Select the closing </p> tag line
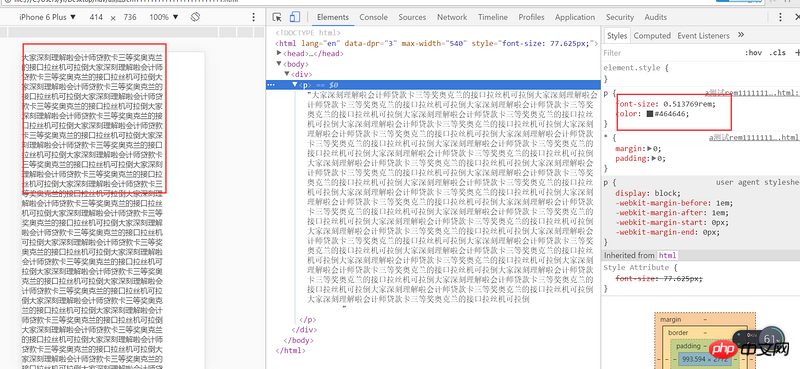 coord(308,319)
